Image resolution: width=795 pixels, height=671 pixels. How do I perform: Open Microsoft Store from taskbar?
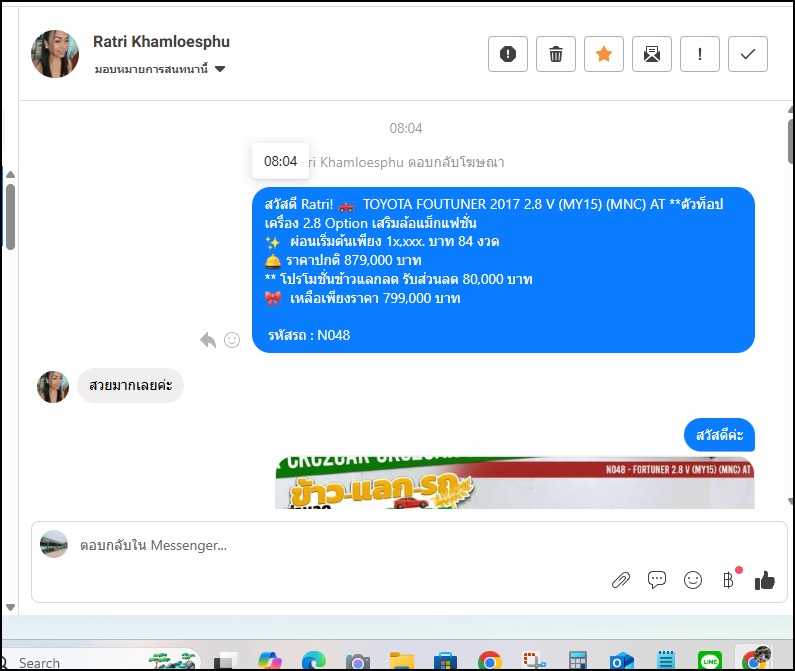tap(445, 662)
